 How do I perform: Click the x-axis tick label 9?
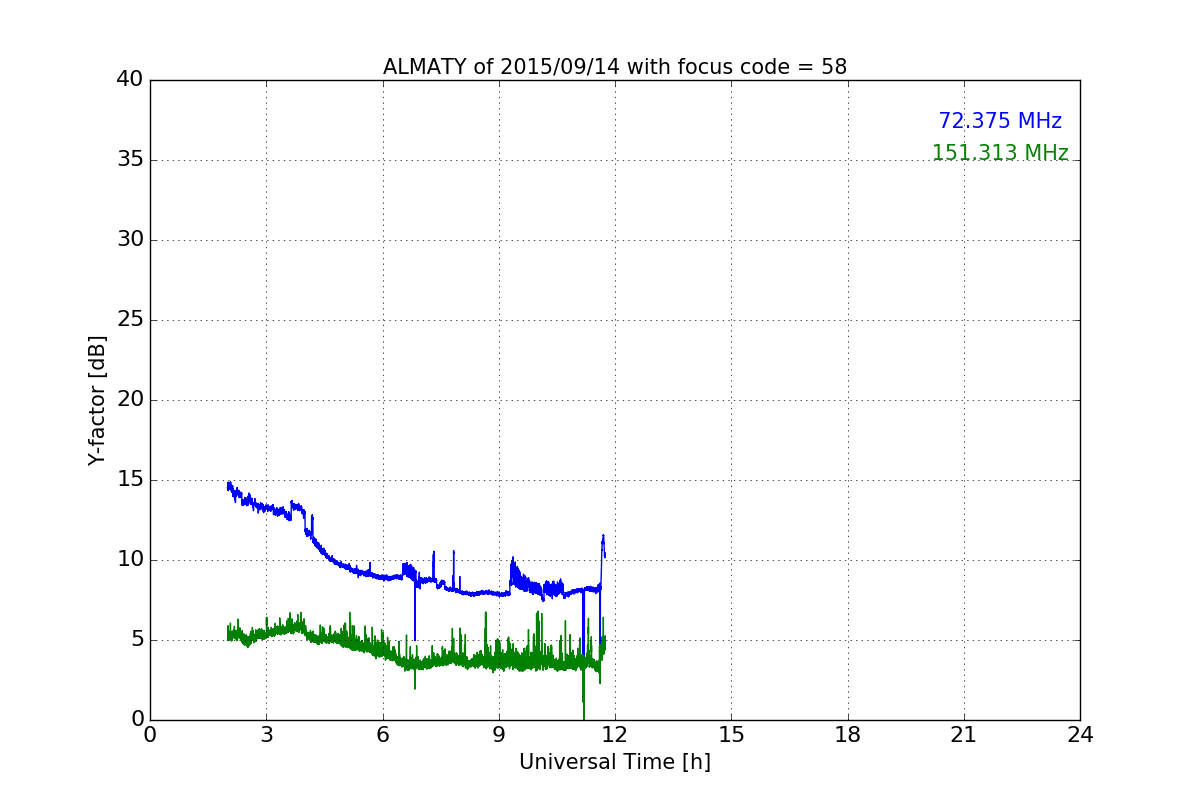click(x=499, y=734)
